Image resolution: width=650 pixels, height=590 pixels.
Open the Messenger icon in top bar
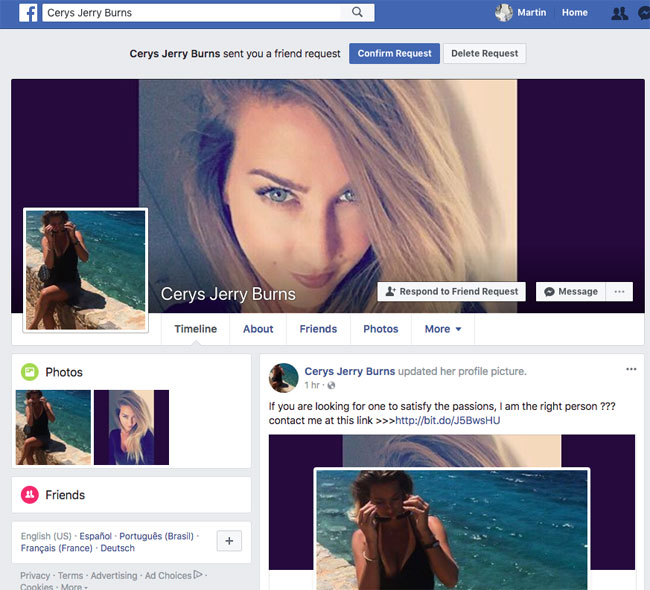click(x=644, y=13)
